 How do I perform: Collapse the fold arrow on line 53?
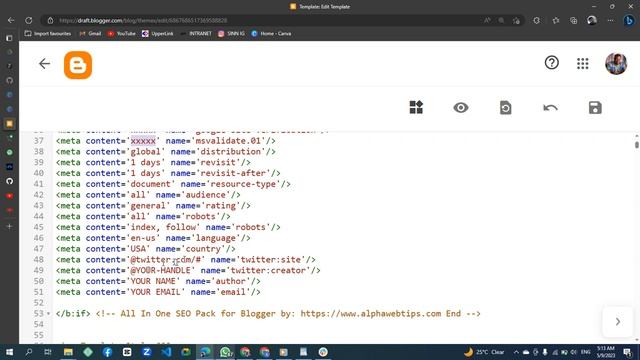49,314
